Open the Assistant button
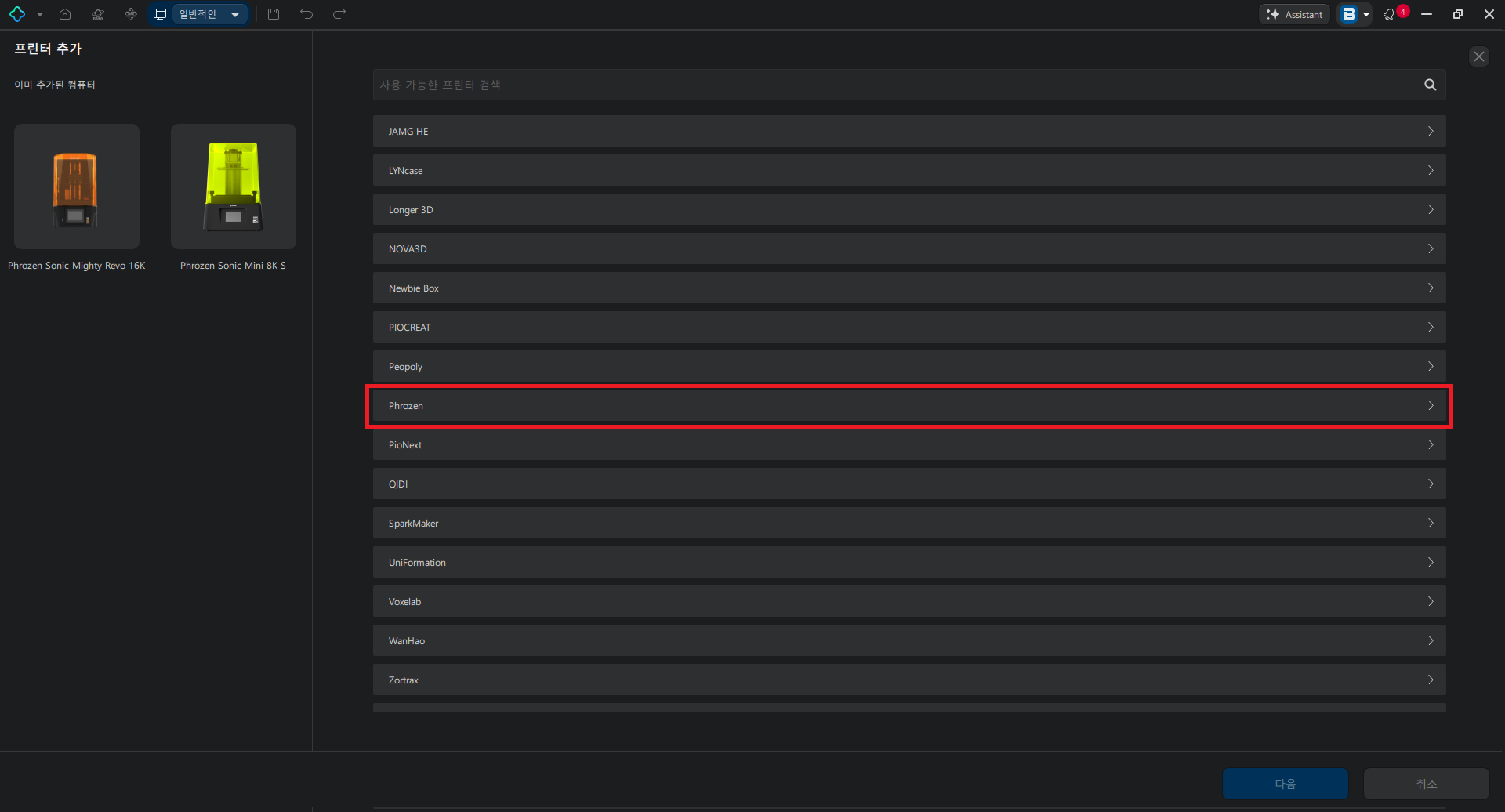Image resolution: width=1505 pixels, height=812 pixels. tap(1294, 14)
